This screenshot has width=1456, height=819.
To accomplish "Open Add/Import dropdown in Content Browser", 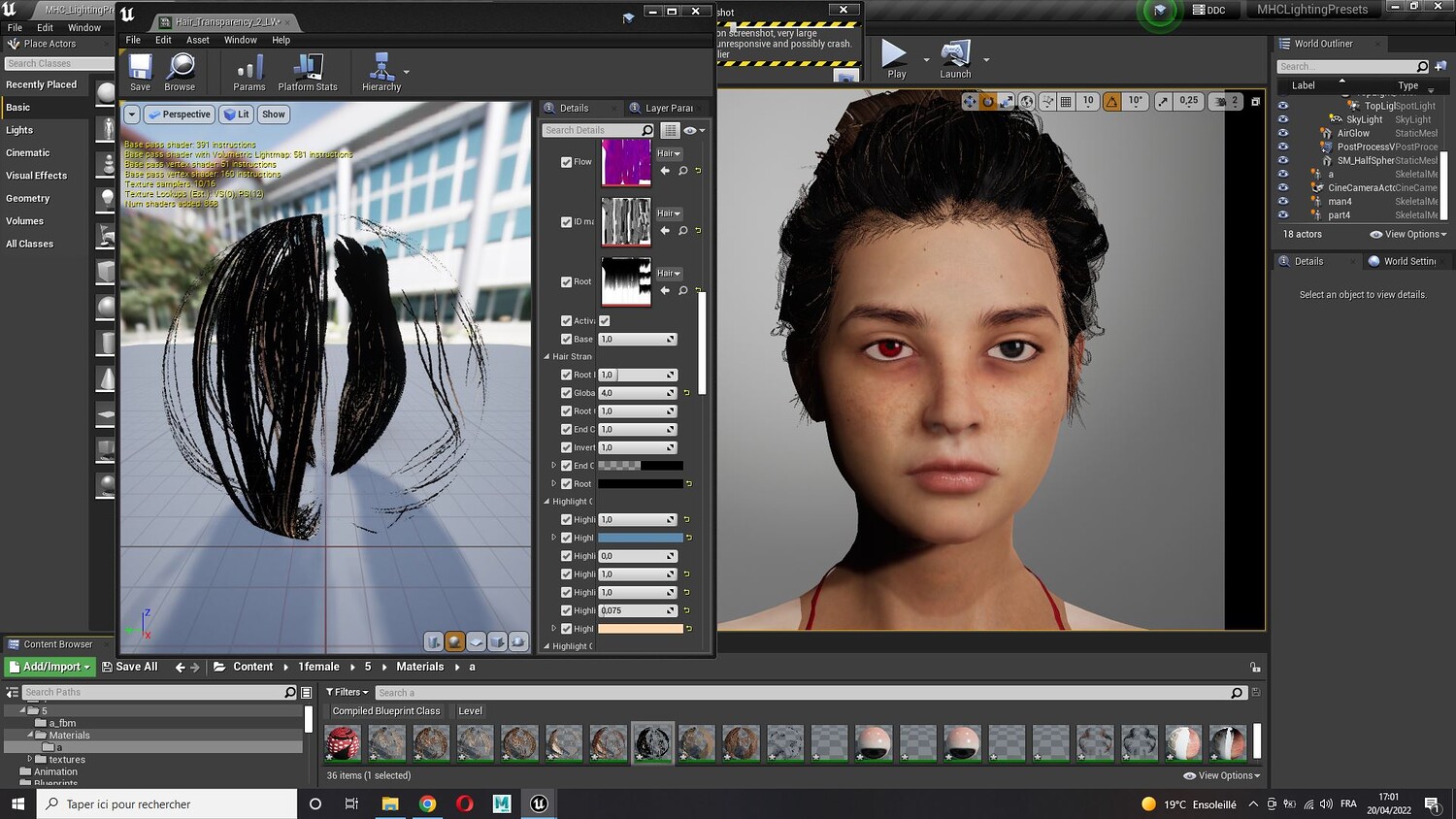I will 49,667.
